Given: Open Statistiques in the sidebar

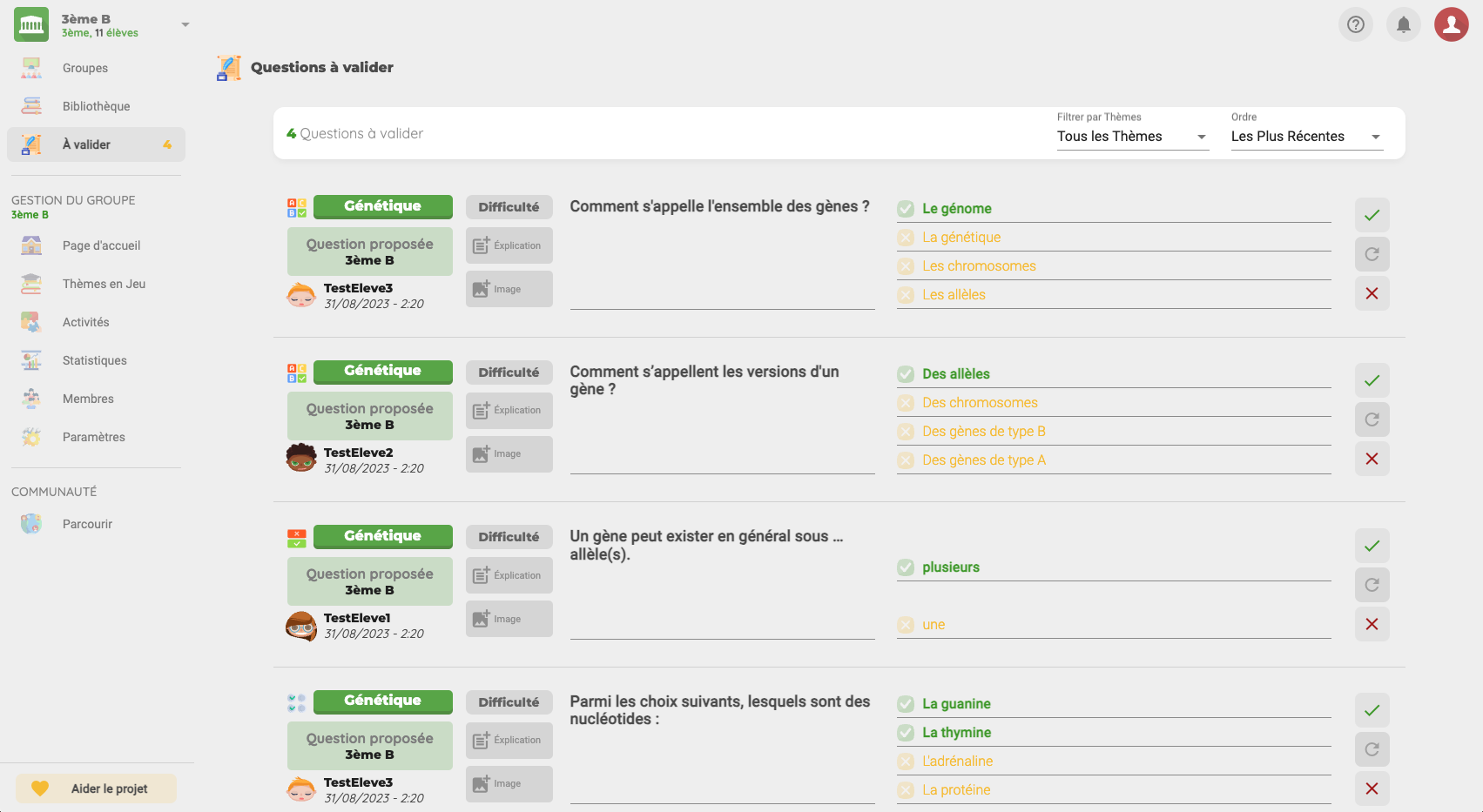Looking at the screenshot, I should (94, 360).
